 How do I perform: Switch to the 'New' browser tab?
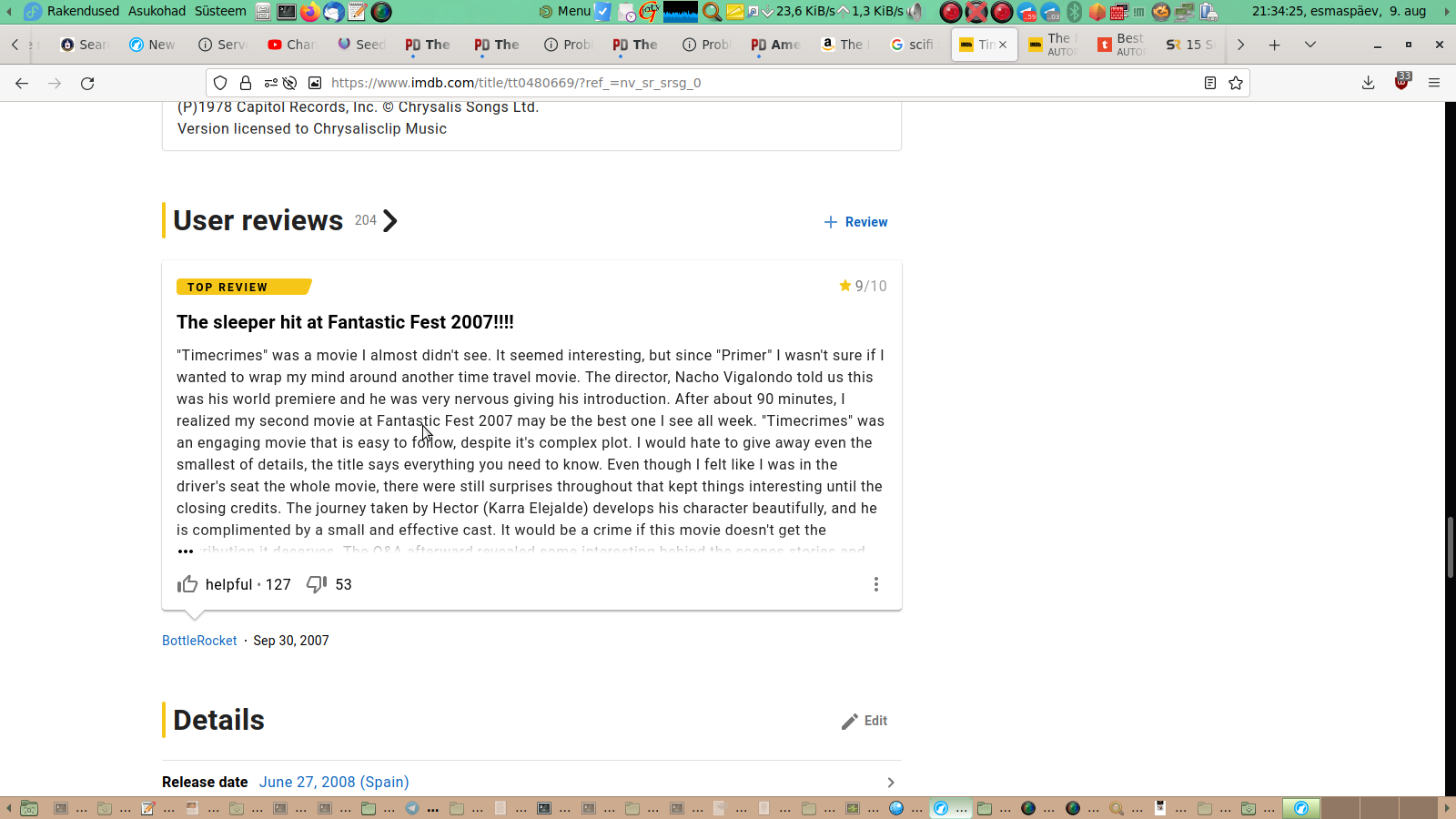point(153,45)
